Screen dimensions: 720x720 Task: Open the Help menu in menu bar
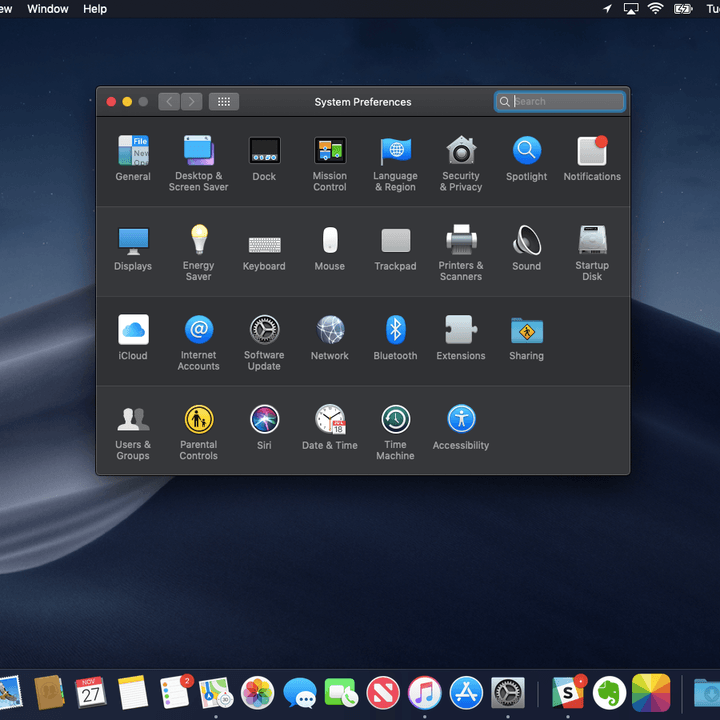coord(95,9)
